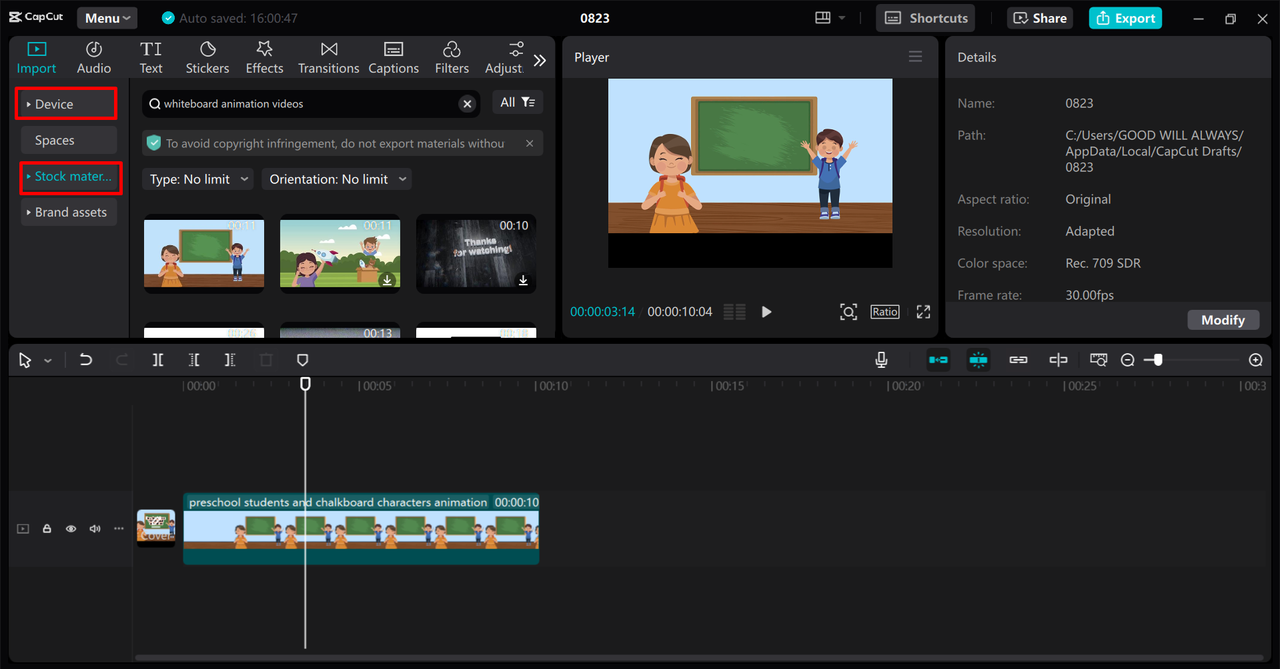Undo the last action
The image size is (1280, 669).
[x=85, y=360]
